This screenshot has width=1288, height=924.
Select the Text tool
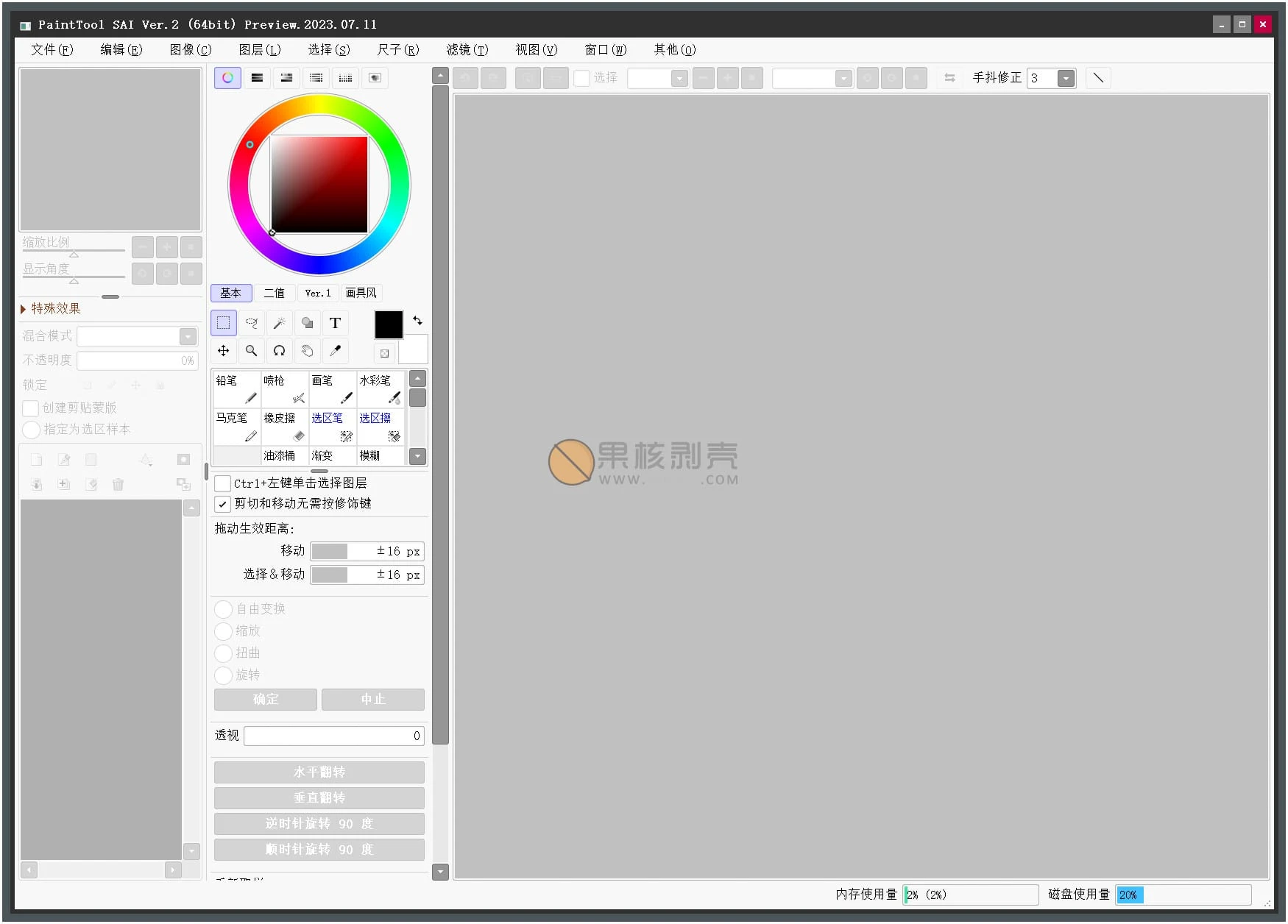click(335, 323)
